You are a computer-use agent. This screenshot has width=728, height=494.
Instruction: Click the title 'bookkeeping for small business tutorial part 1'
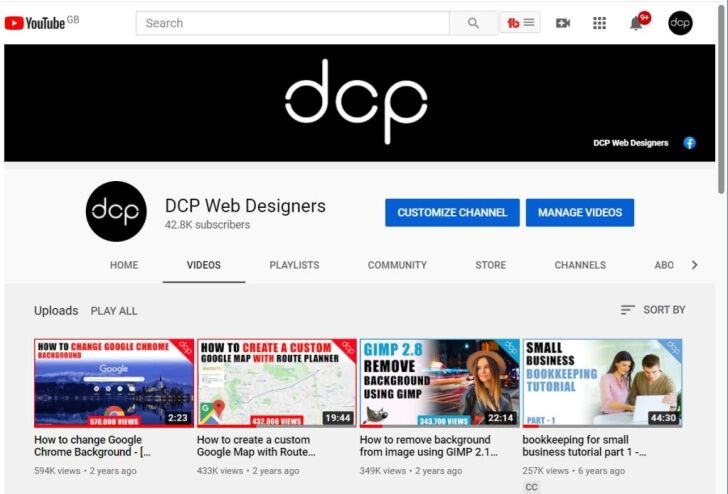(x=584, y=446)
